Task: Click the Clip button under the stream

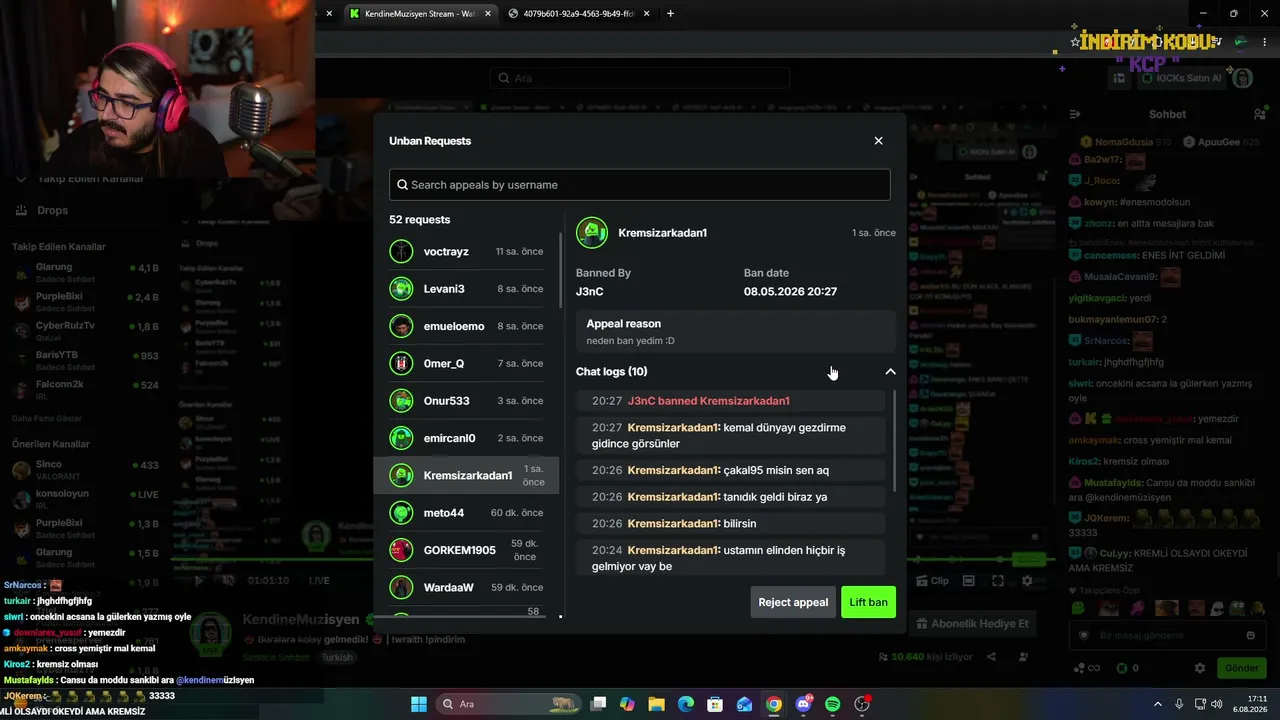Action: (x=933, y=581)
